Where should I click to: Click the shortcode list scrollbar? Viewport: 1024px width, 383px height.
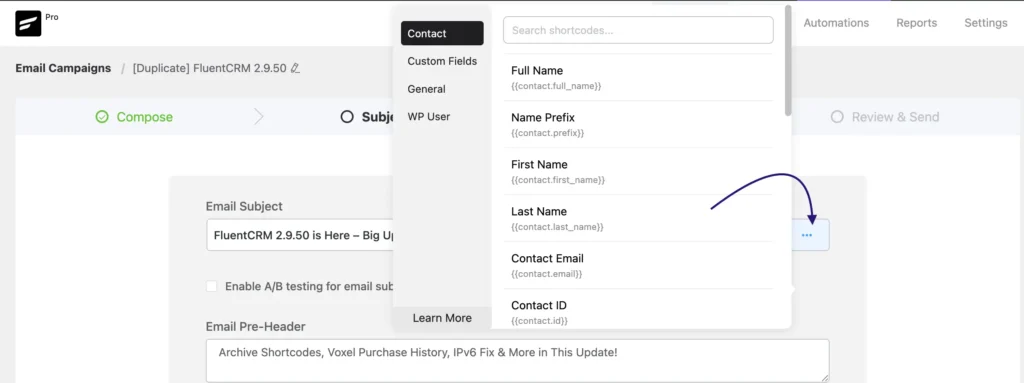pos(788,60)
